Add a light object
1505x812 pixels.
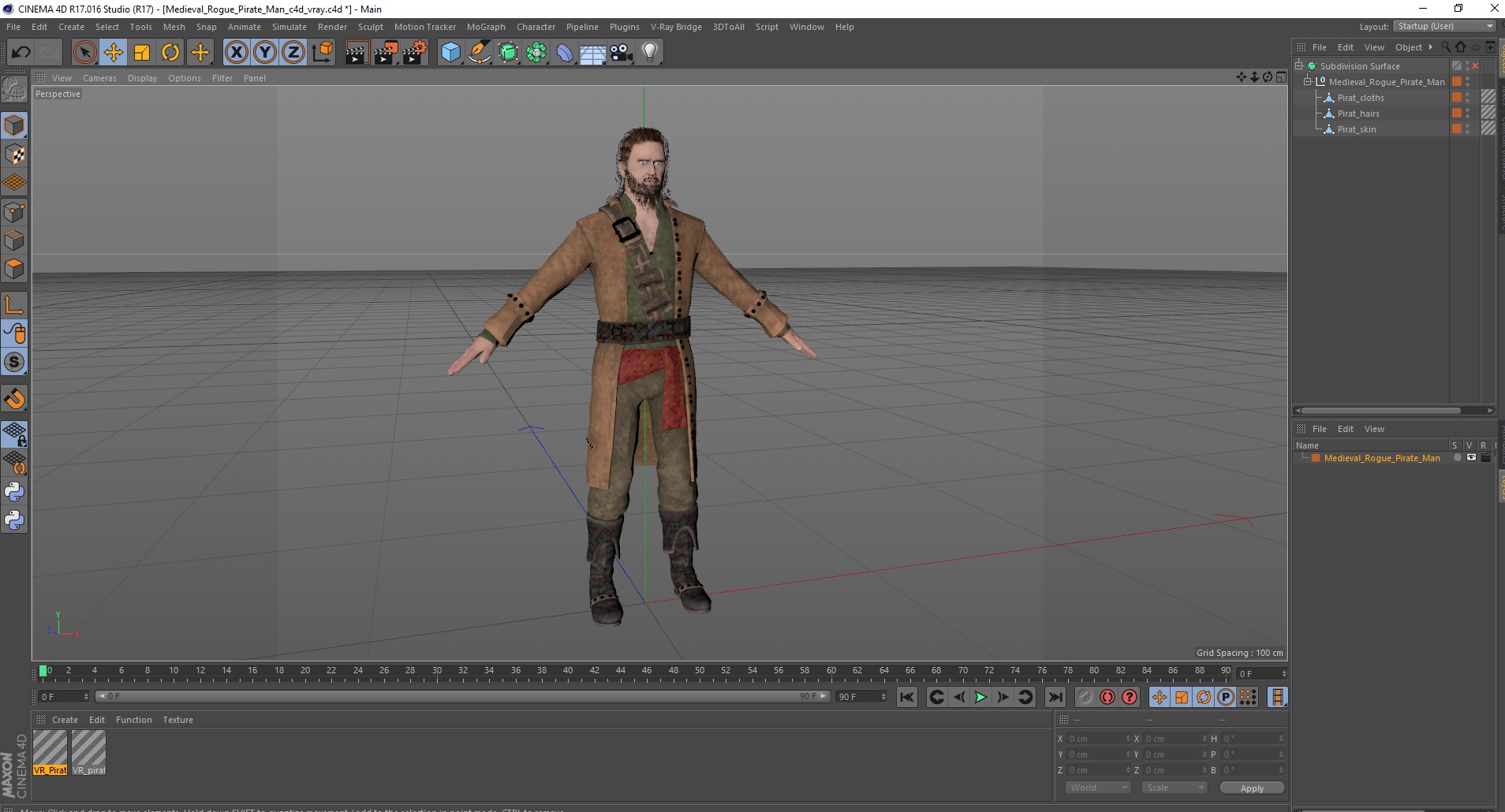click(650, 53)
